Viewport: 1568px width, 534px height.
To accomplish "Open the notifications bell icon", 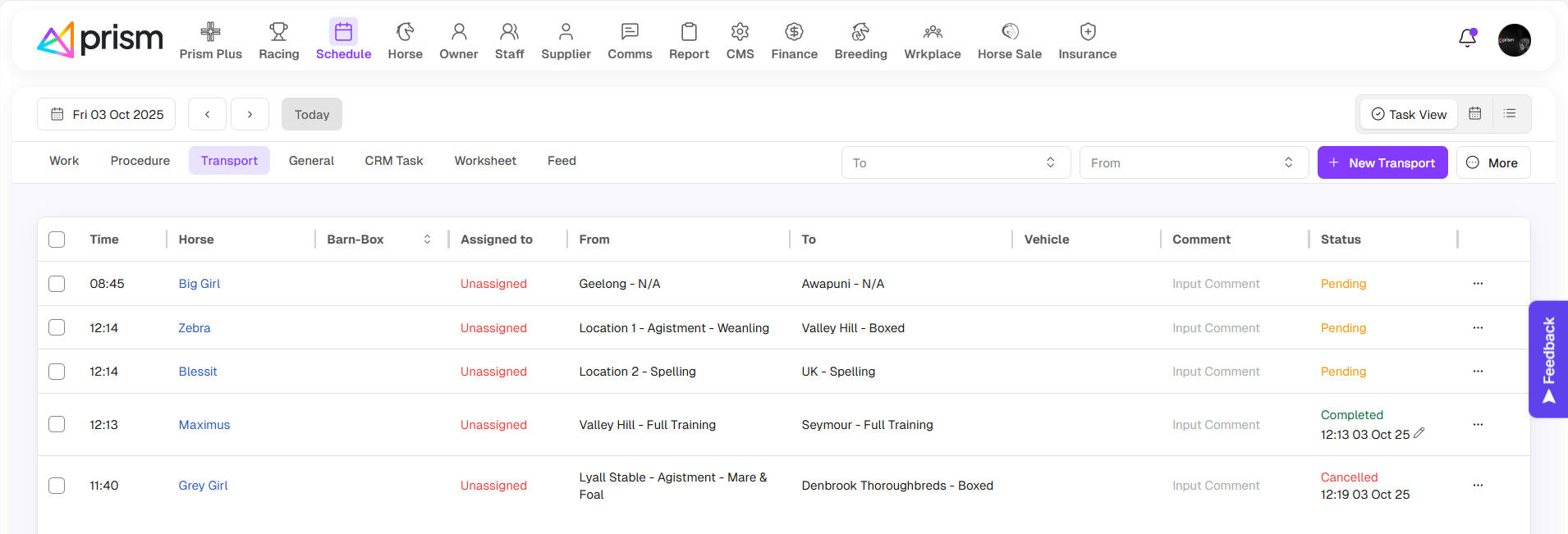I will [1467, 39].
